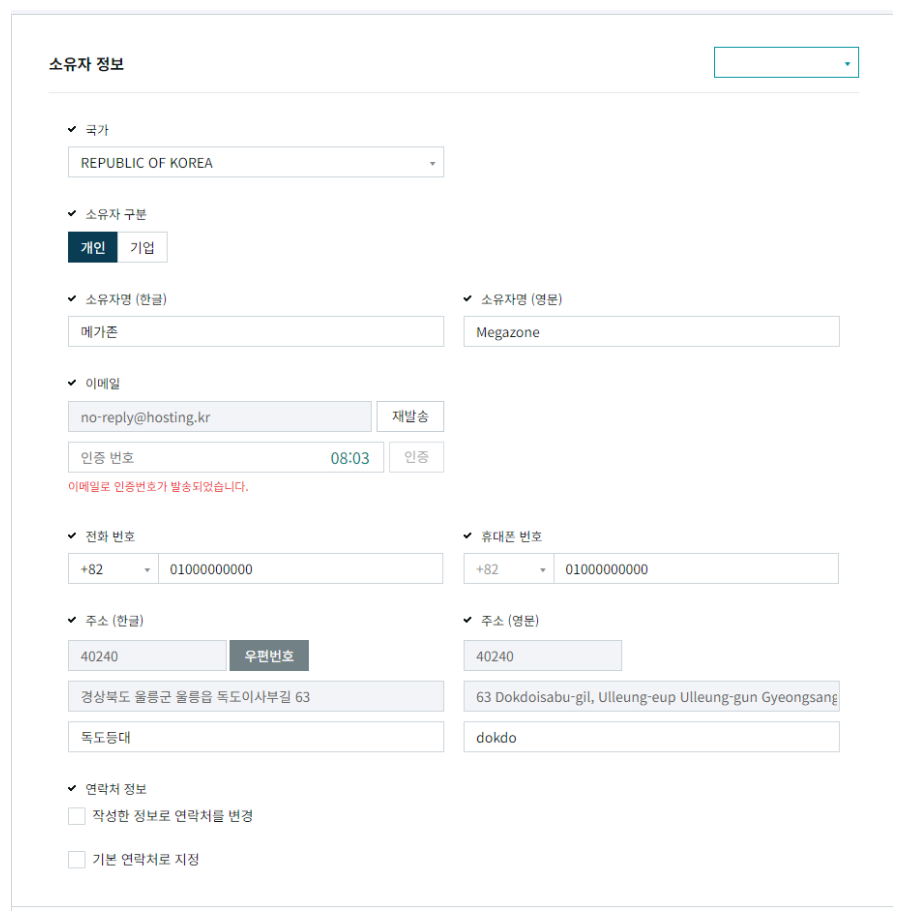Check the 기본 연락처로 지정 option

[76, 858]
